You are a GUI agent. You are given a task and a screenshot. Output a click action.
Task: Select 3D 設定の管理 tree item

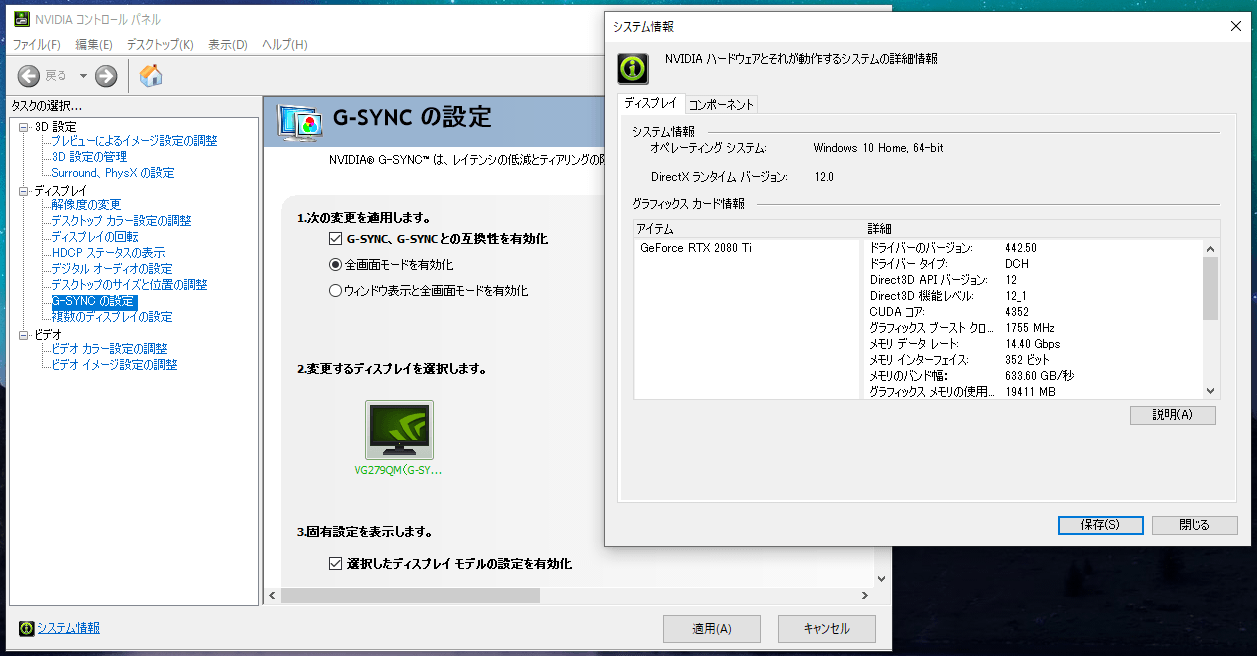click(89, 157)
